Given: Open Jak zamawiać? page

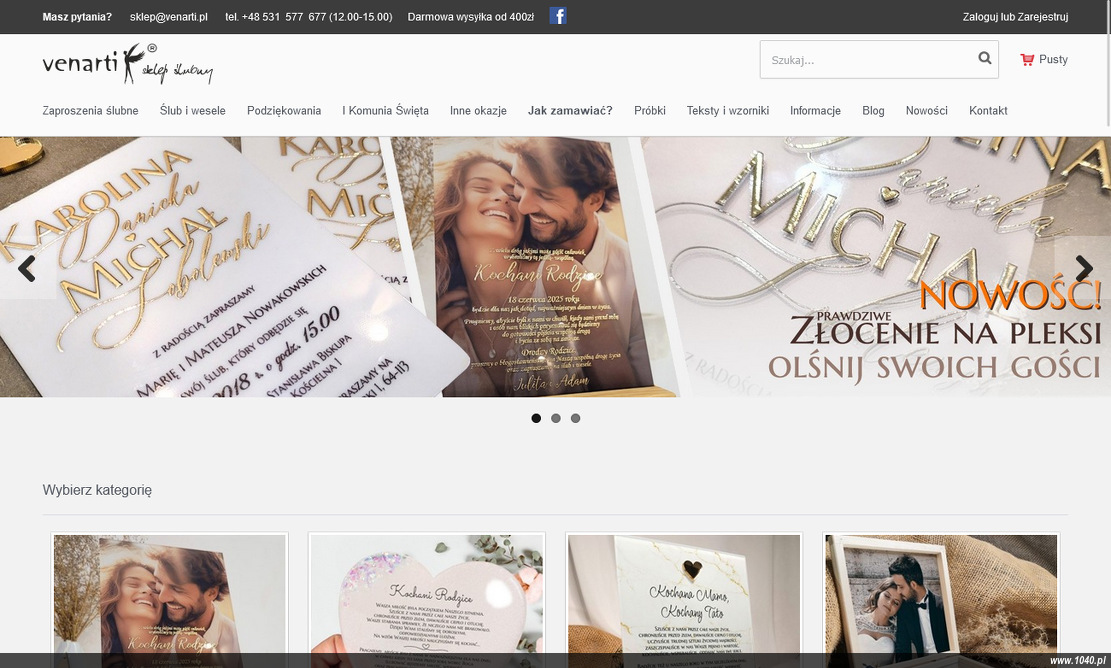Looking at the screenshot, I should pyautogui.click(x=570, y=111).
